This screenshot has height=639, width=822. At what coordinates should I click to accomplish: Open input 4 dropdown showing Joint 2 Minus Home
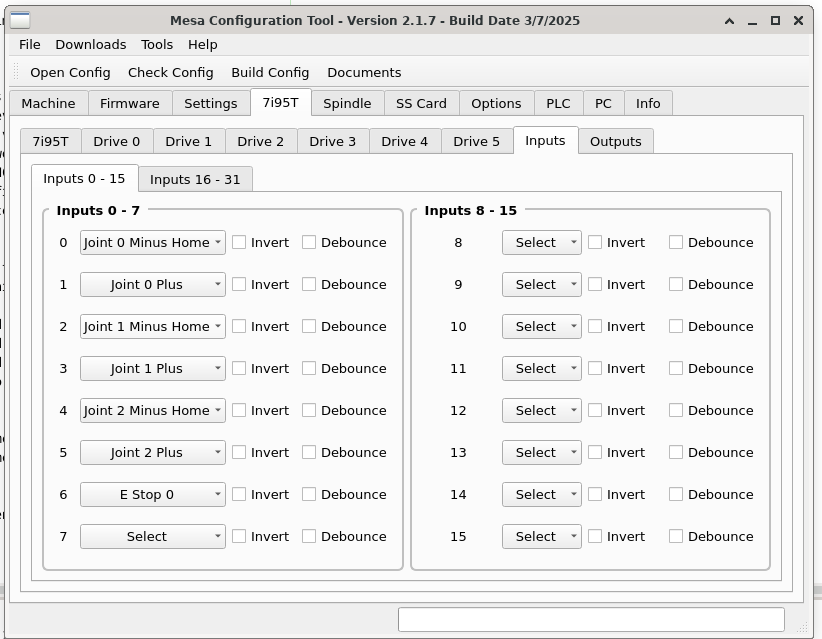pos(153,410)
